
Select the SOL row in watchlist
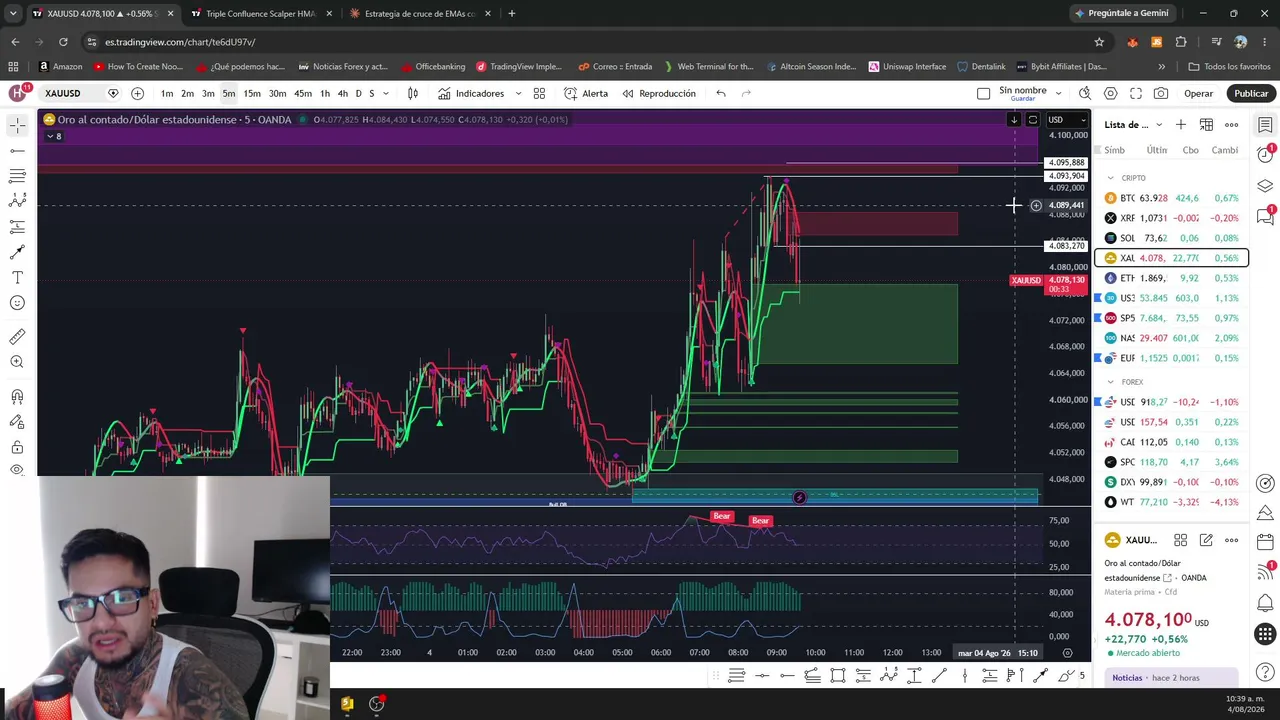point(1171,238)
